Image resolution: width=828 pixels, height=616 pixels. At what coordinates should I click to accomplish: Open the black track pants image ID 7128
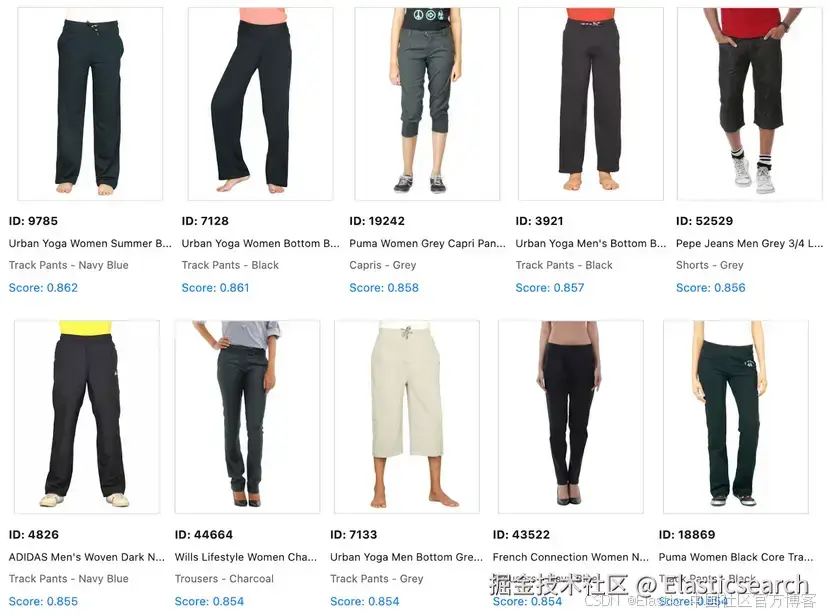pyautogui.click(x=260, y=104)
